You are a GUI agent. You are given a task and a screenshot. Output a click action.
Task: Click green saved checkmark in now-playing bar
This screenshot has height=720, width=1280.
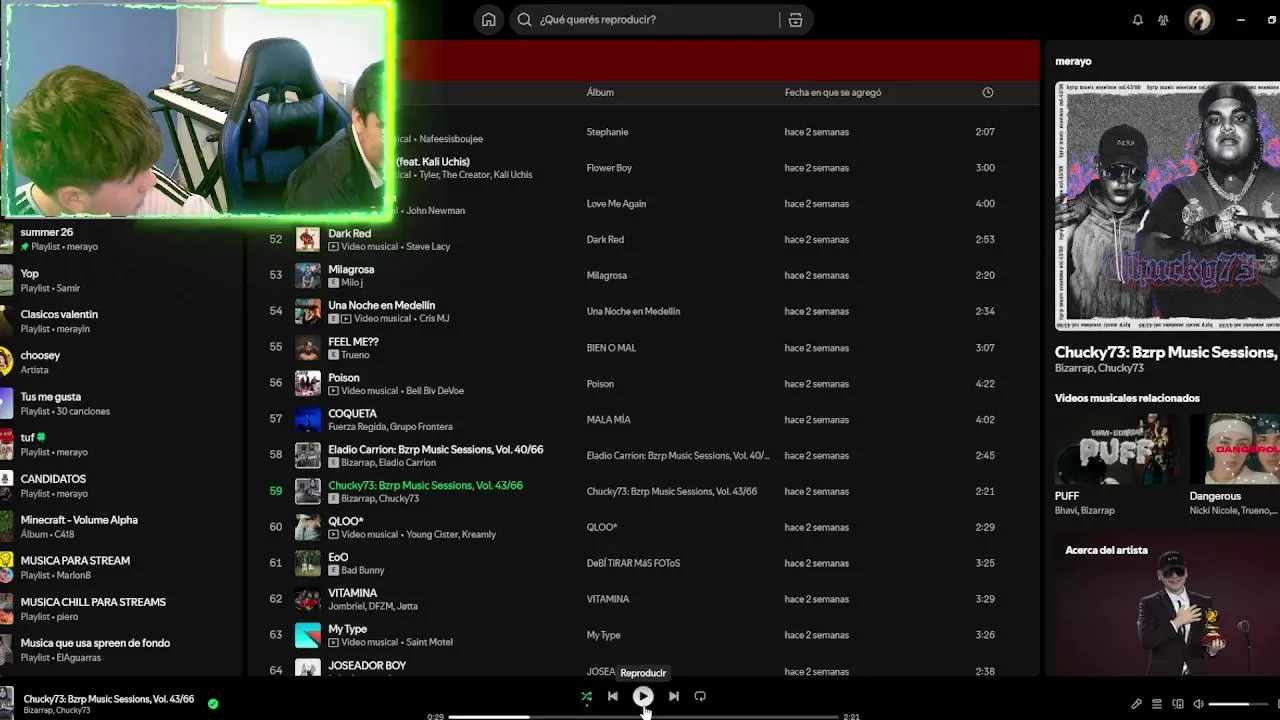pyautogui.click(x=213, y=703)
